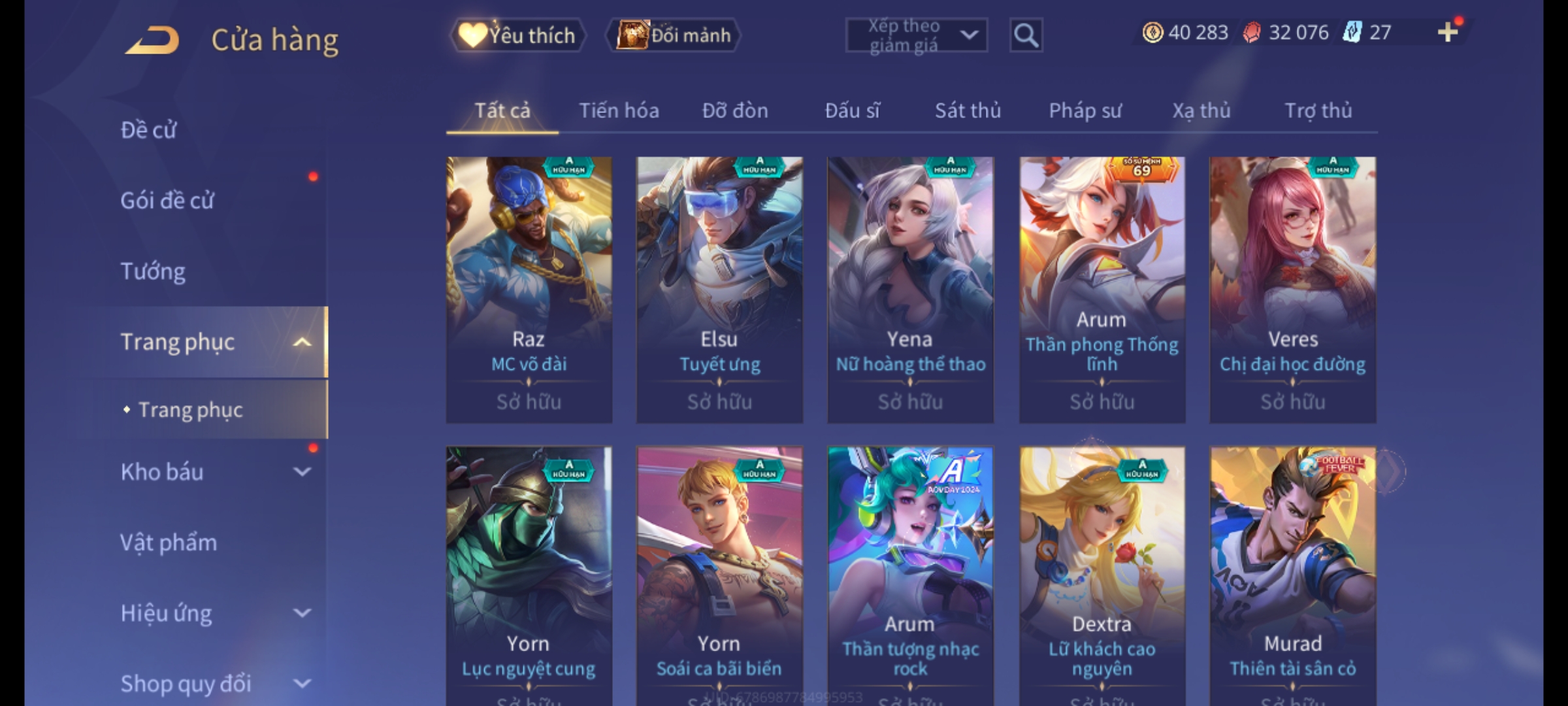Tap the red ruby currency icon

pyautogui.click(x=1252, y=32)
